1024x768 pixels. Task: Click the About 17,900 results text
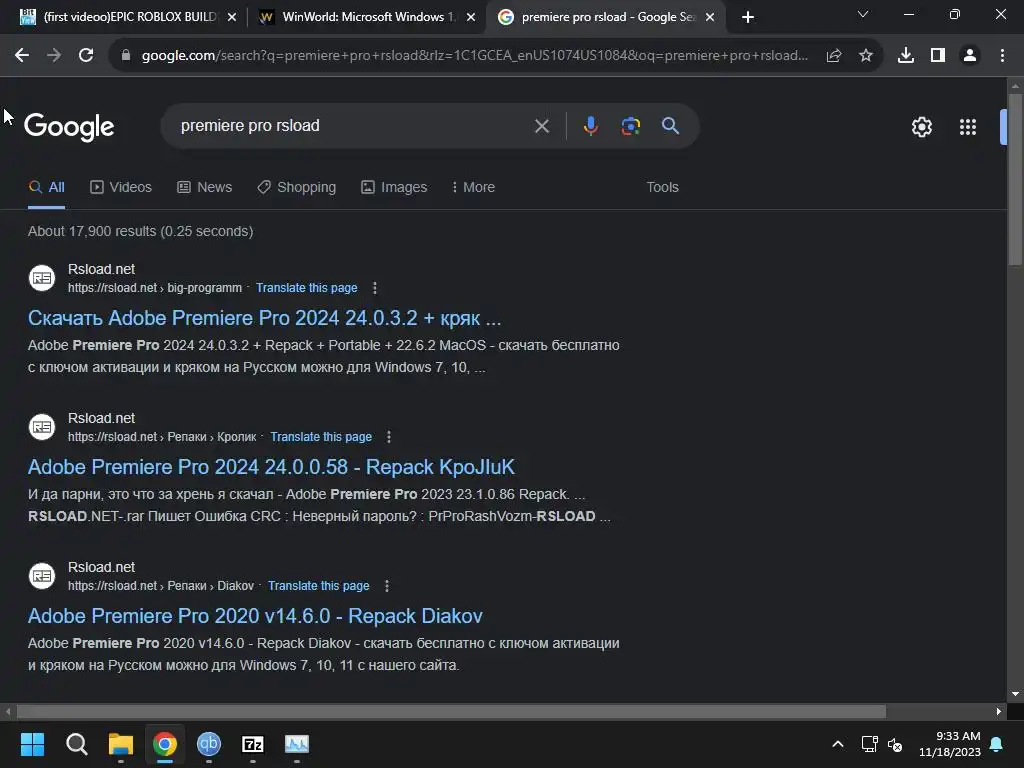[x=140, y=231]
